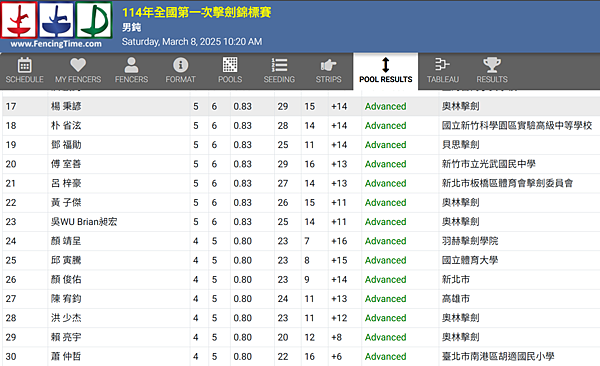This screenshot has width=600, height=366.
Task: Select fencer 傅 室善 in row 20
Action: (66, 164)
